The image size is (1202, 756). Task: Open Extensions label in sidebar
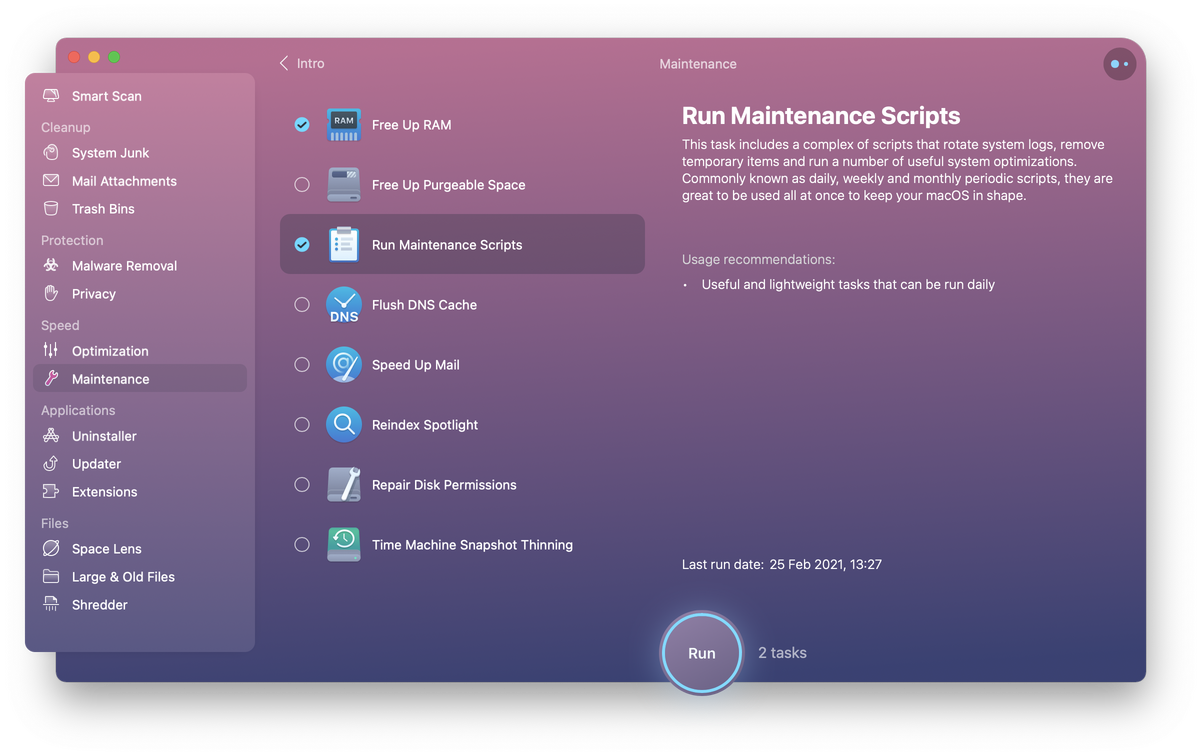coord(105,492)
